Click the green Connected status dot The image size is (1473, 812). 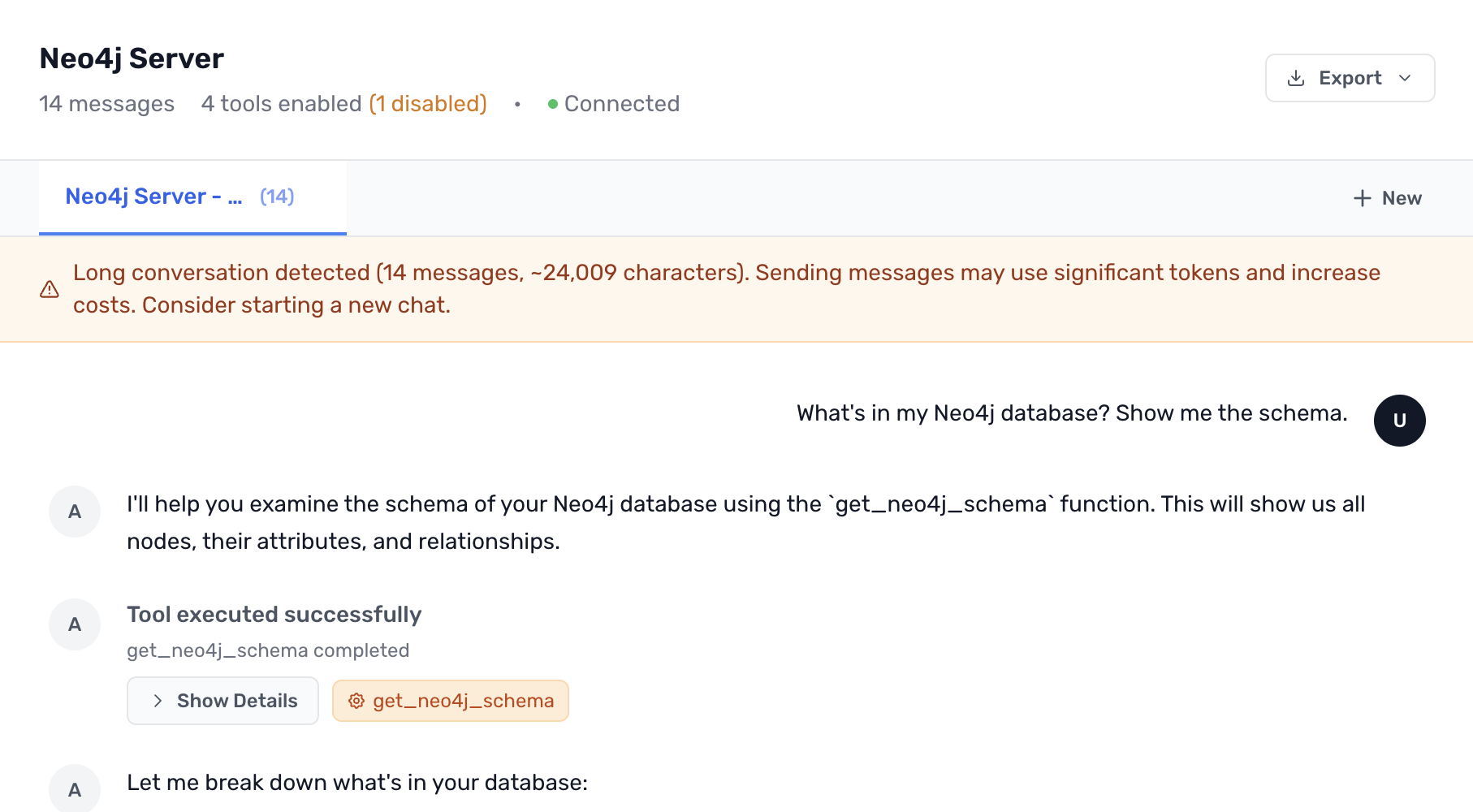[553, 104]
